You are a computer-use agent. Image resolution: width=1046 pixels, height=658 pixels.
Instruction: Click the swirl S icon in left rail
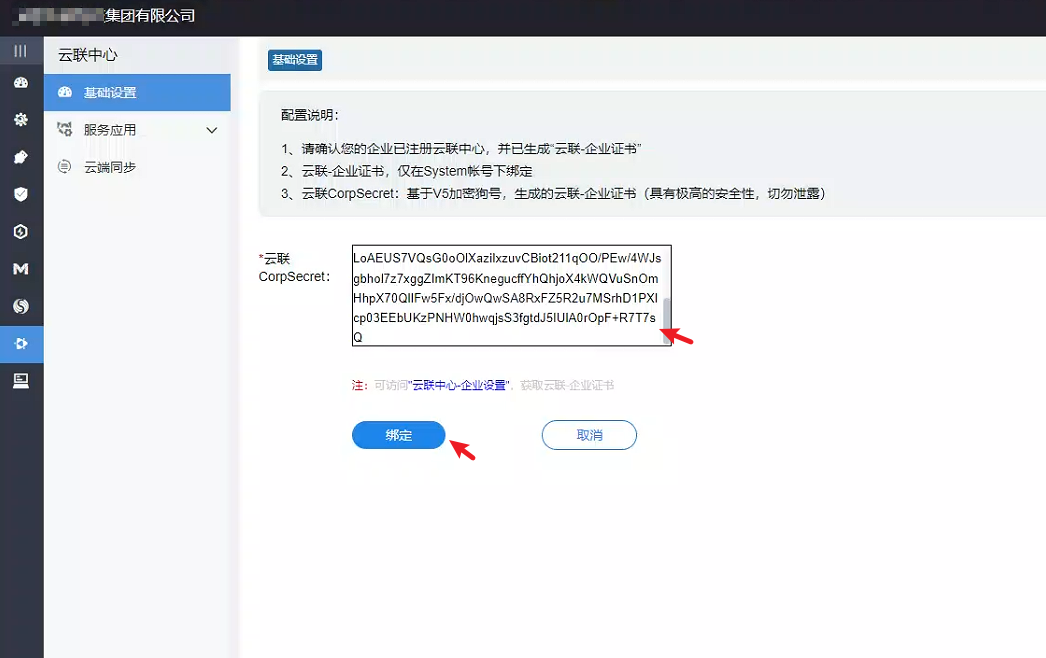(x=21, y=306)
